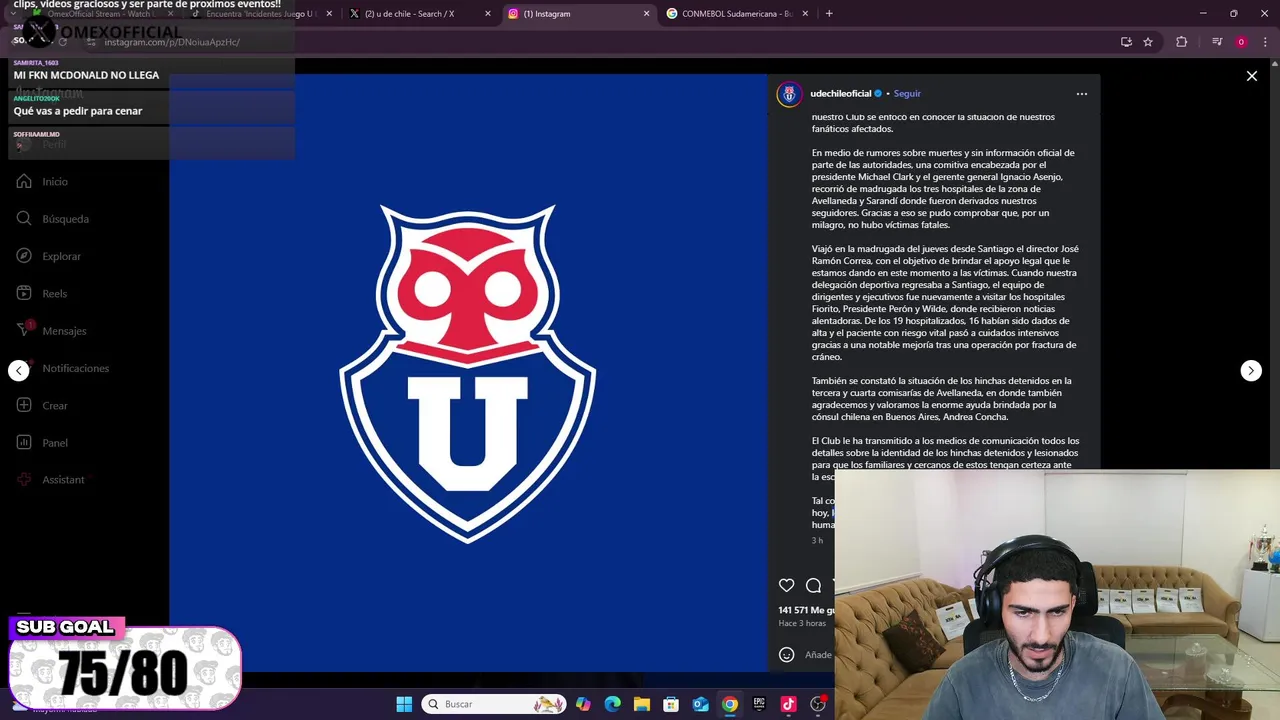Open Chrome profile avatar
Viewport: 1280px width, 720px height.
pyautogui.click(x=1241, y=42)
